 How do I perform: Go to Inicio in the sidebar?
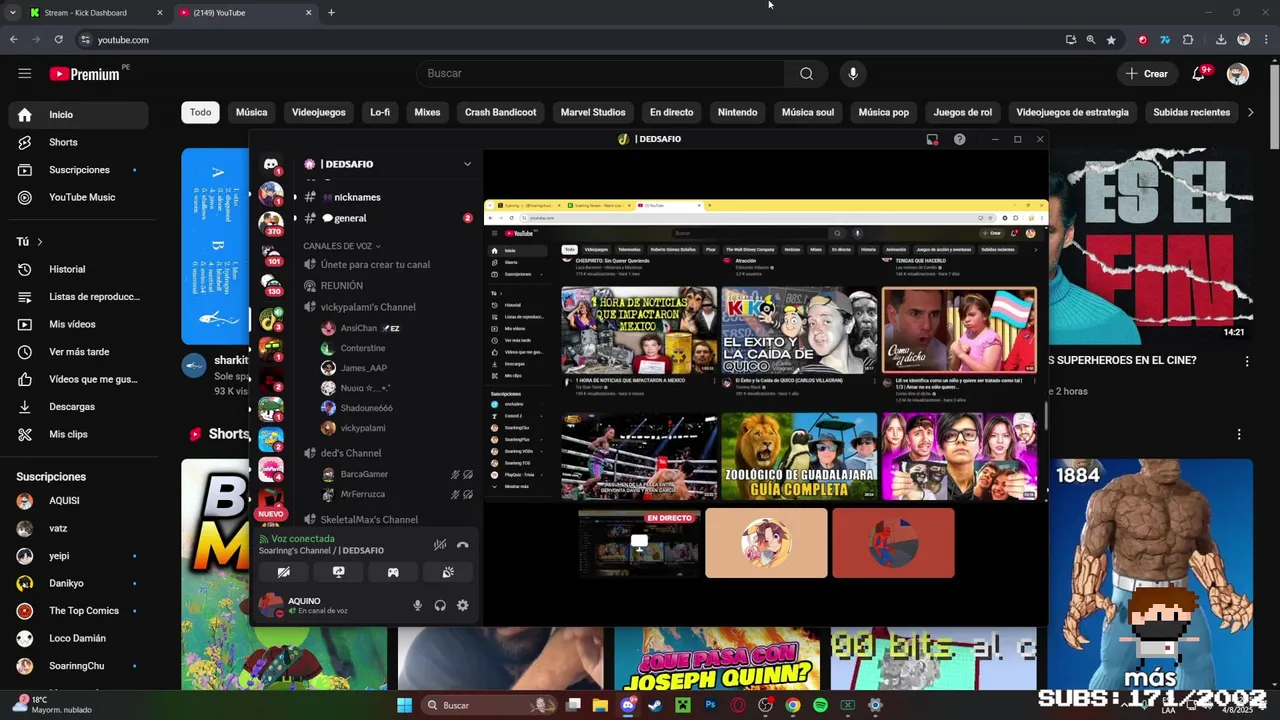(78, 114)
